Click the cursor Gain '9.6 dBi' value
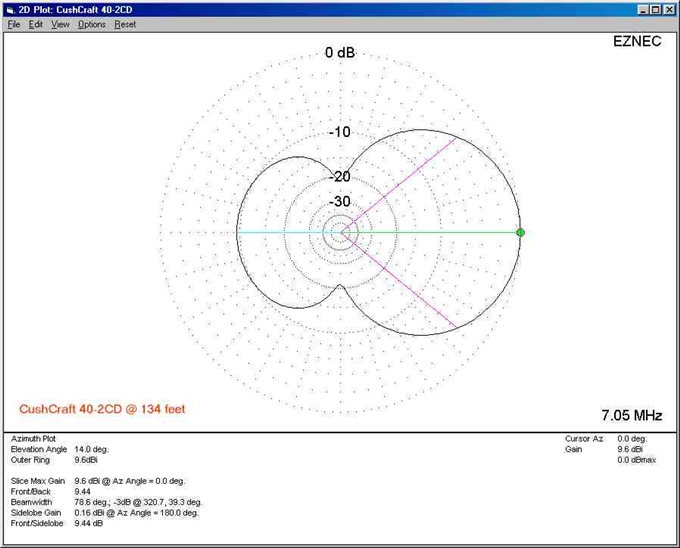Viewport: 680px width, 548px height. pos(630,449)
